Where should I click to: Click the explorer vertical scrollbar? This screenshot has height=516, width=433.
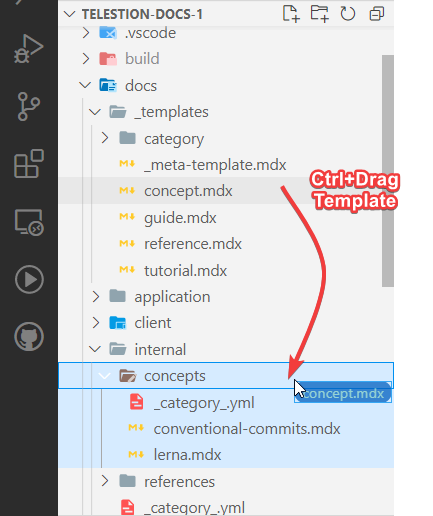pos(388,171)
